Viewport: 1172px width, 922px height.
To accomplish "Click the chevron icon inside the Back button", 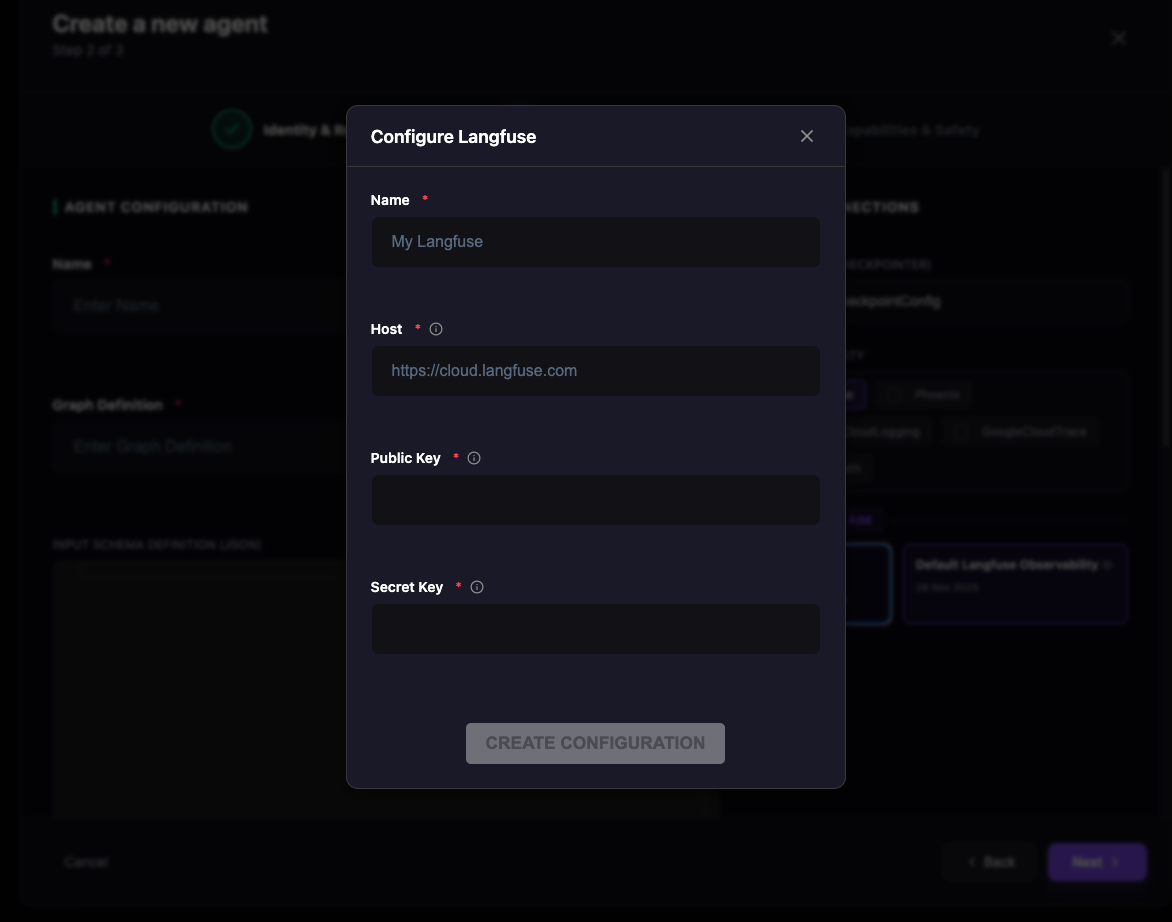I will click(971, 862).
